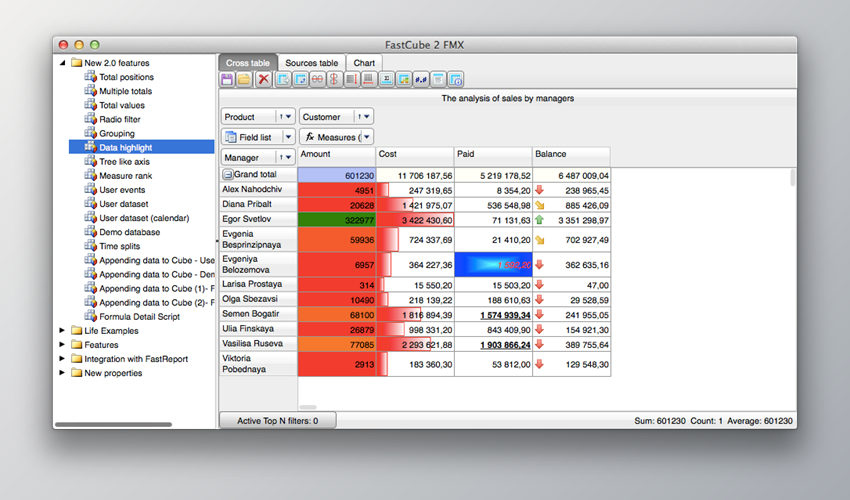Switch to the Sources table tab

coord(312,63)
